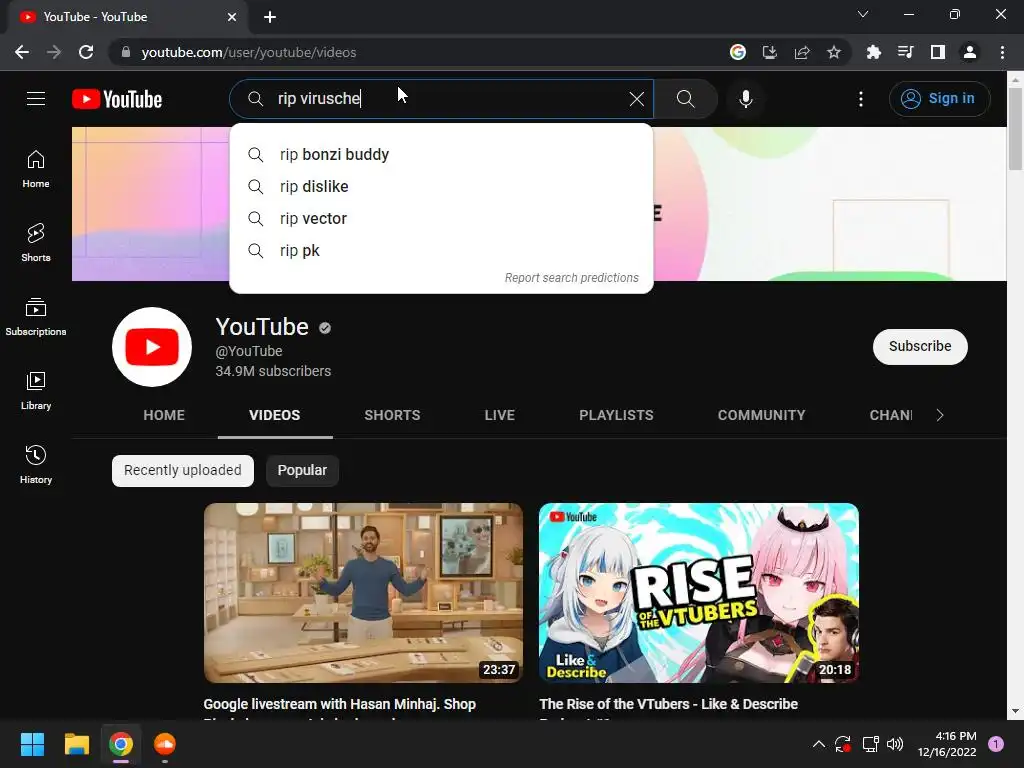Close the YouTube browser tab
Viewport: 1024px width, 768px height.
[232, 17]
